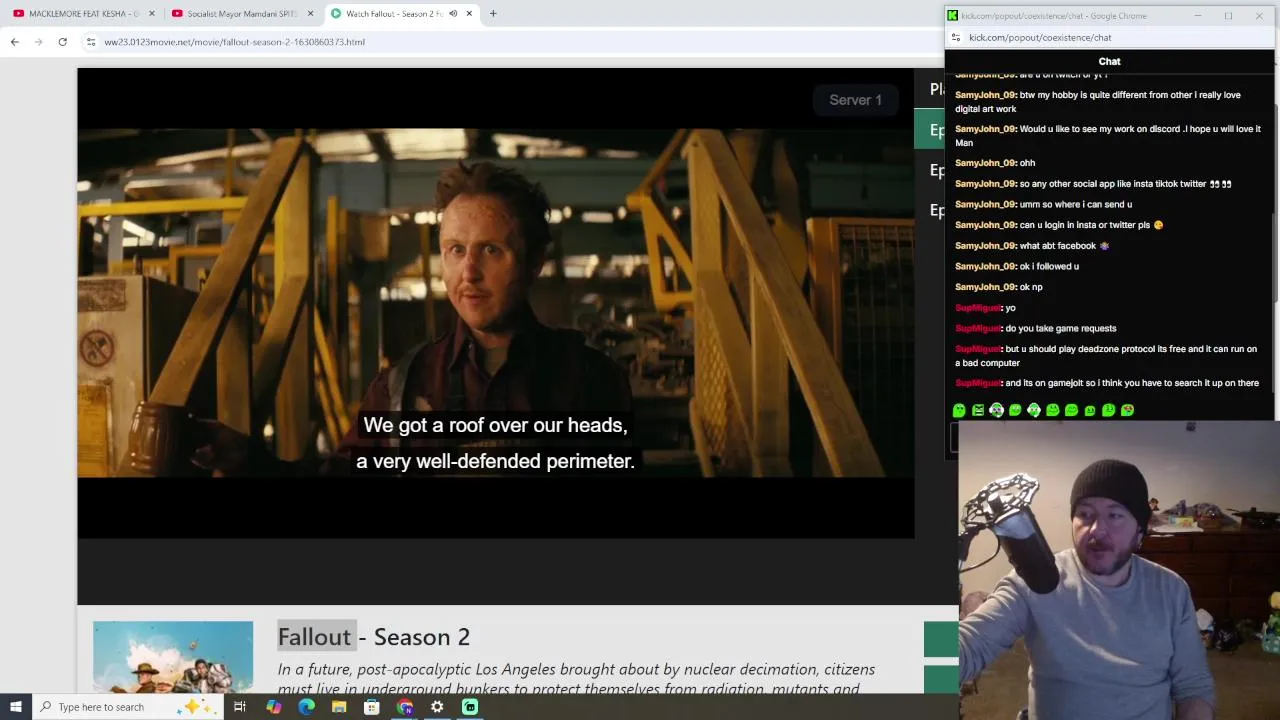Screen dimensions: 1280x720
Task: Close the MACKLEMORE FEAT KESHA tab
Action: point(152,14)
